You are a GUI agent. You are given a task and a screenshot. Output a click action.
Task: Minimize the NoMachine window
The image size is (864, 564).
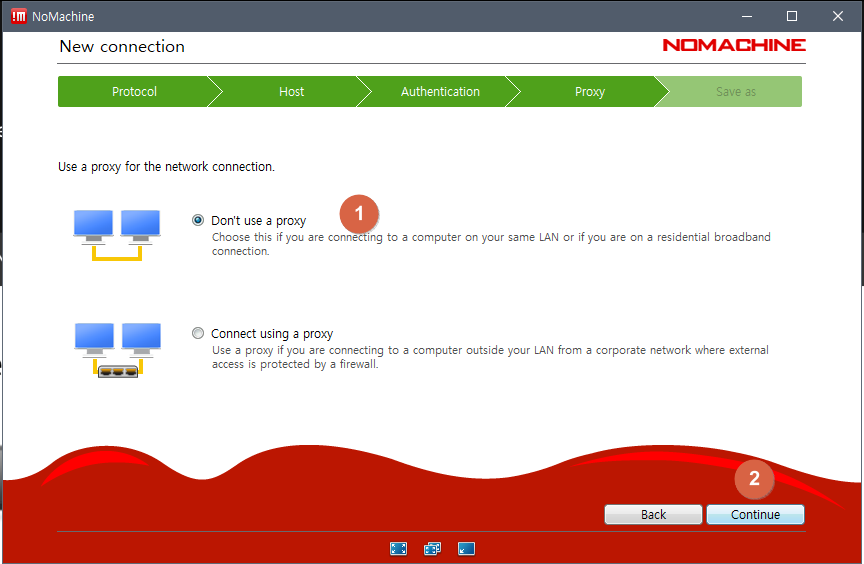pyautogui.click(x=747, y=16)
